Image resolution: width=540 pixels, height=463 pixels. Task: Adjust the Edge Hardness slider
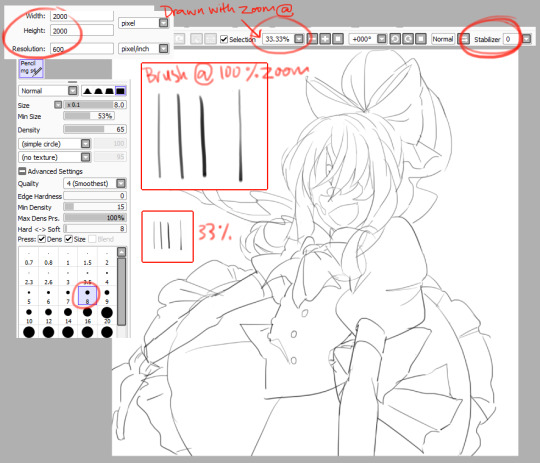[x=95, y=196]
